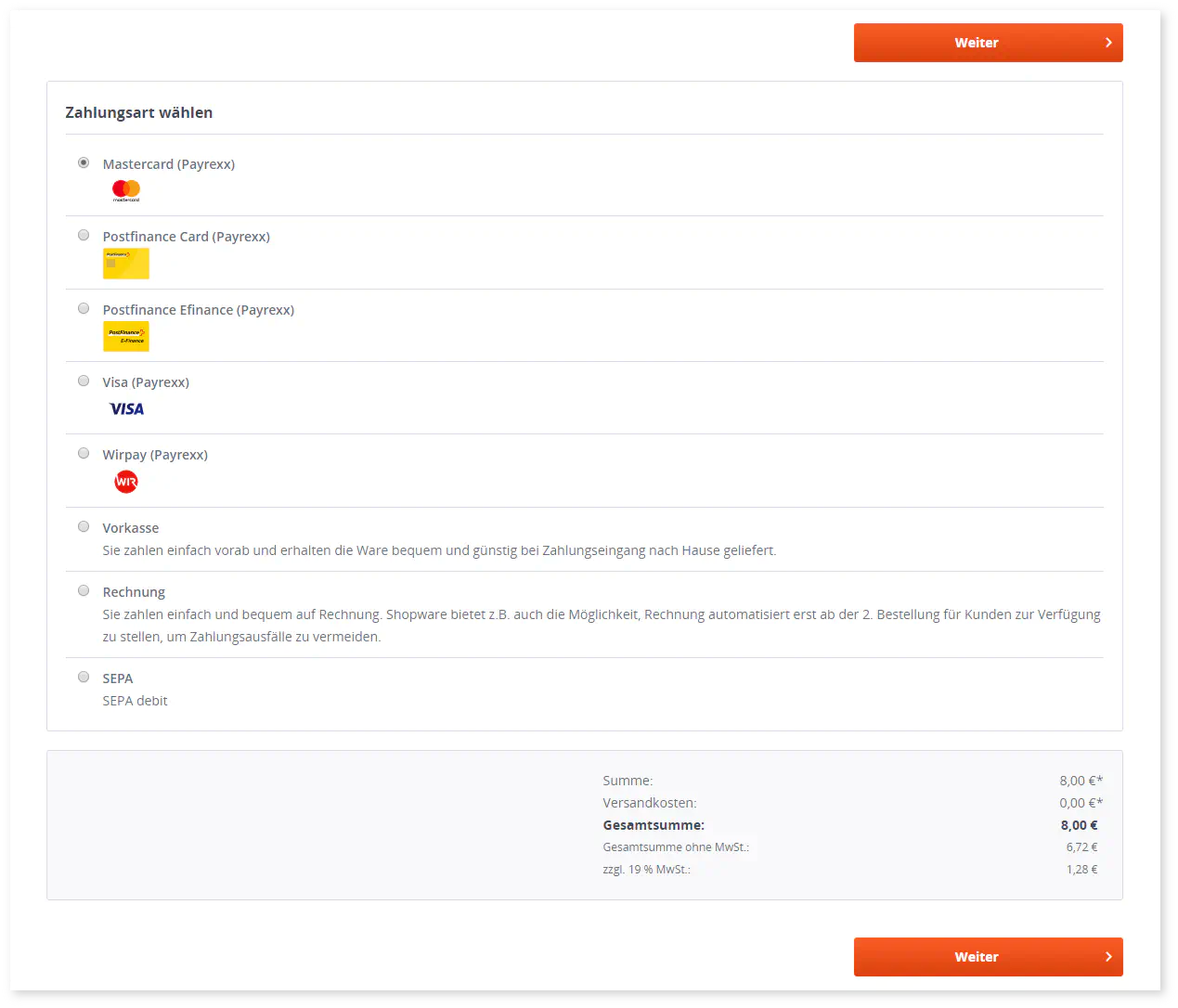Click the Visa logo icon
Viewport: 1178px width, 1008px height.
(x=126, y=409)
